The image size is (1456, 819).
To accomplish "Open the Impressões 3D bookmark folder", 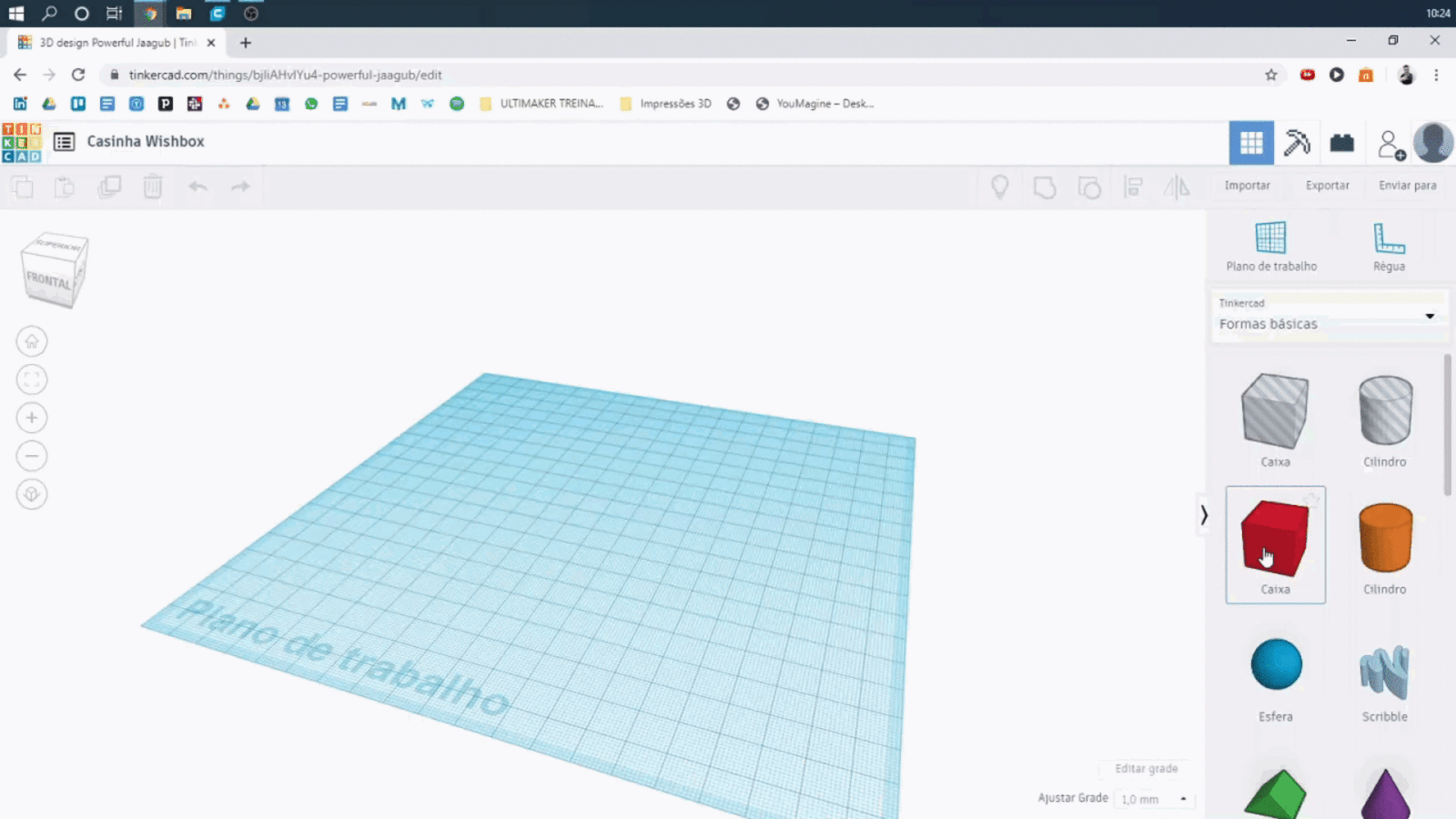I will 666,104.
